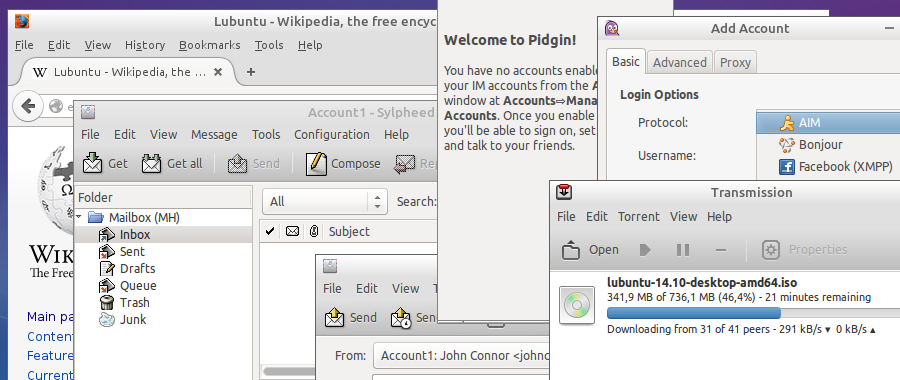Open the All filter dropdown in Sylpheed
The image size is (900, 380).
click(324, 201)
